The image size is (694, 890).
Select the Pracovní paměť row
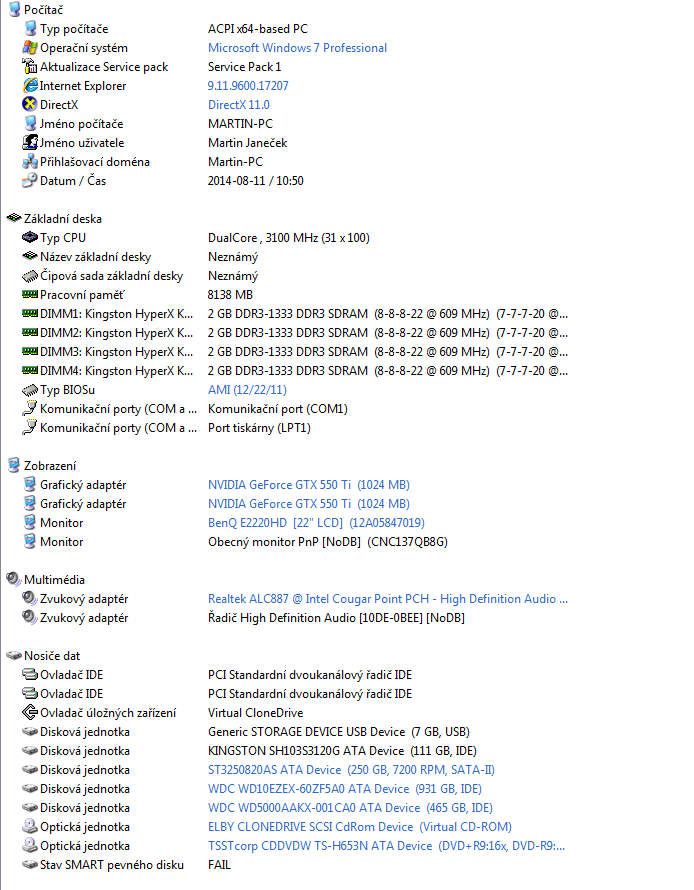coord(82,295)
